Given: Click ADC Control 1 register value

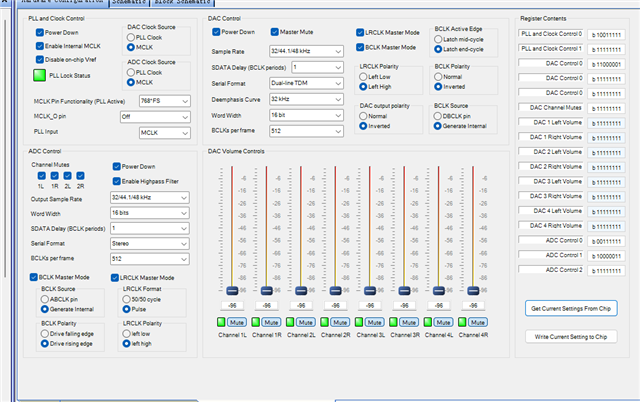Looking at the screenshot, I should click(x=607, y=256).
